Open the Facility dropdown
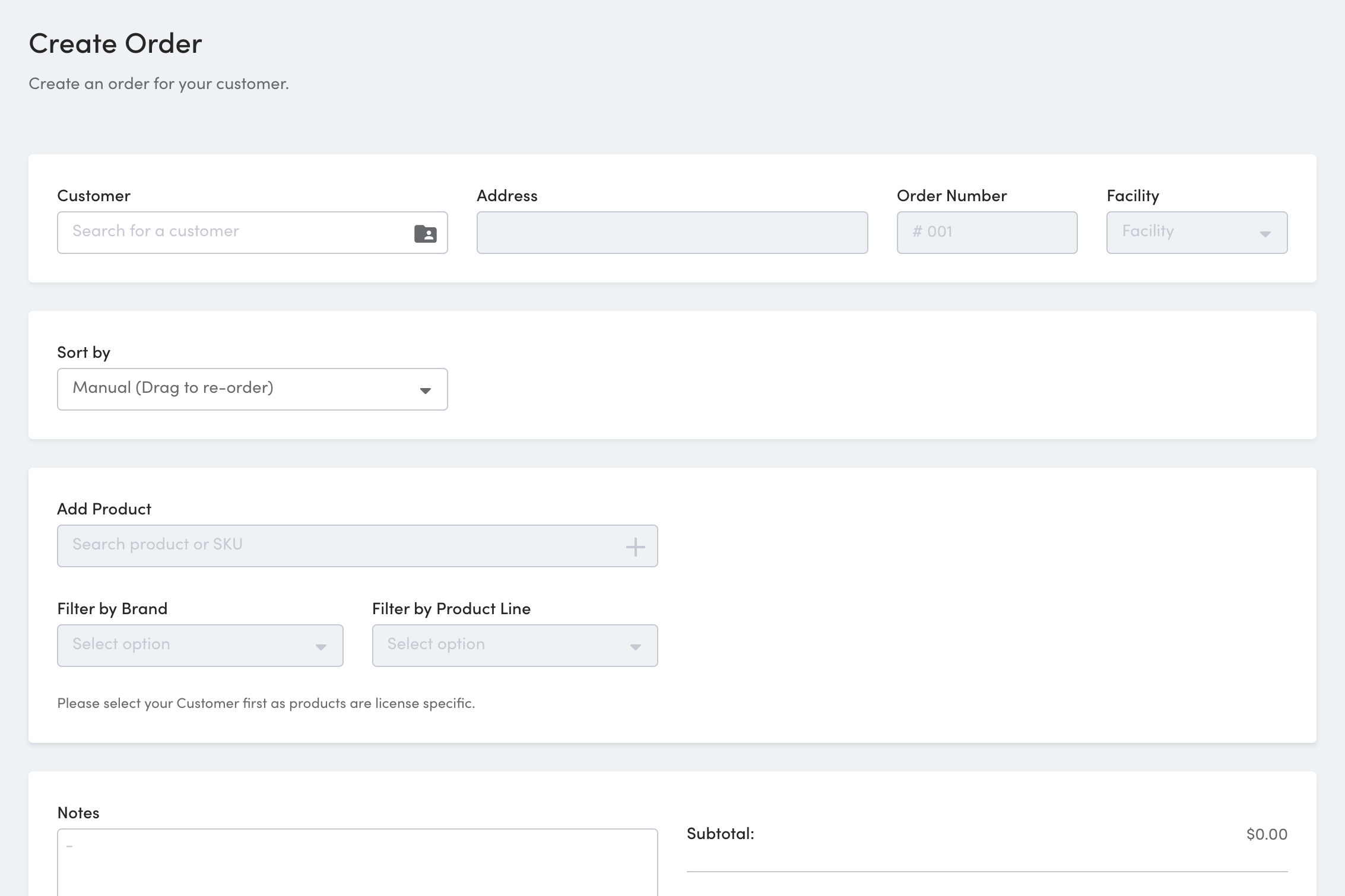The image size is (1345, 896). pyautogui.click(x=1197, y=233)
